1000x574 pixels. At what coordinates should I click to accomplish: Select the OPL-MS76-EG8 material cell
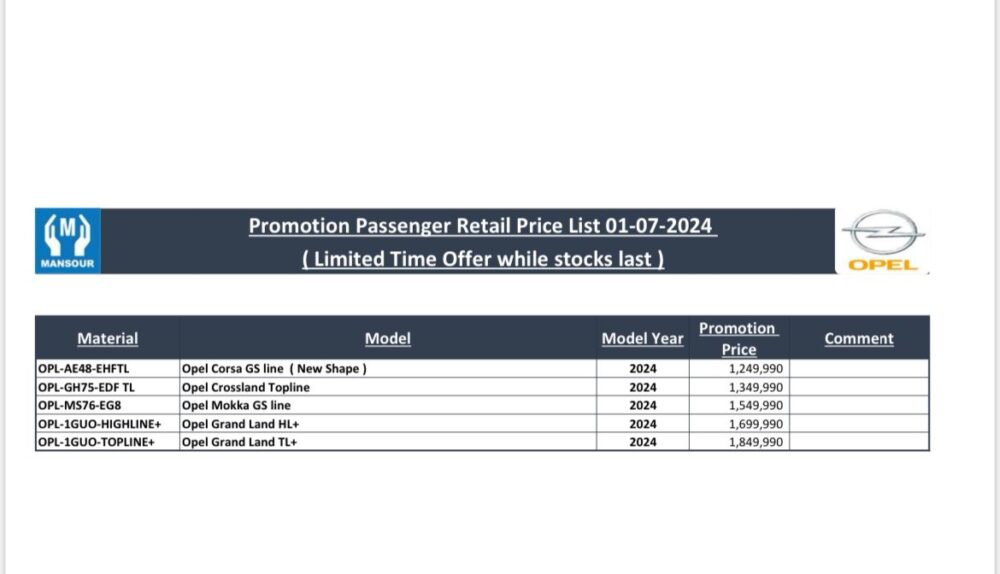coord(107,405)
